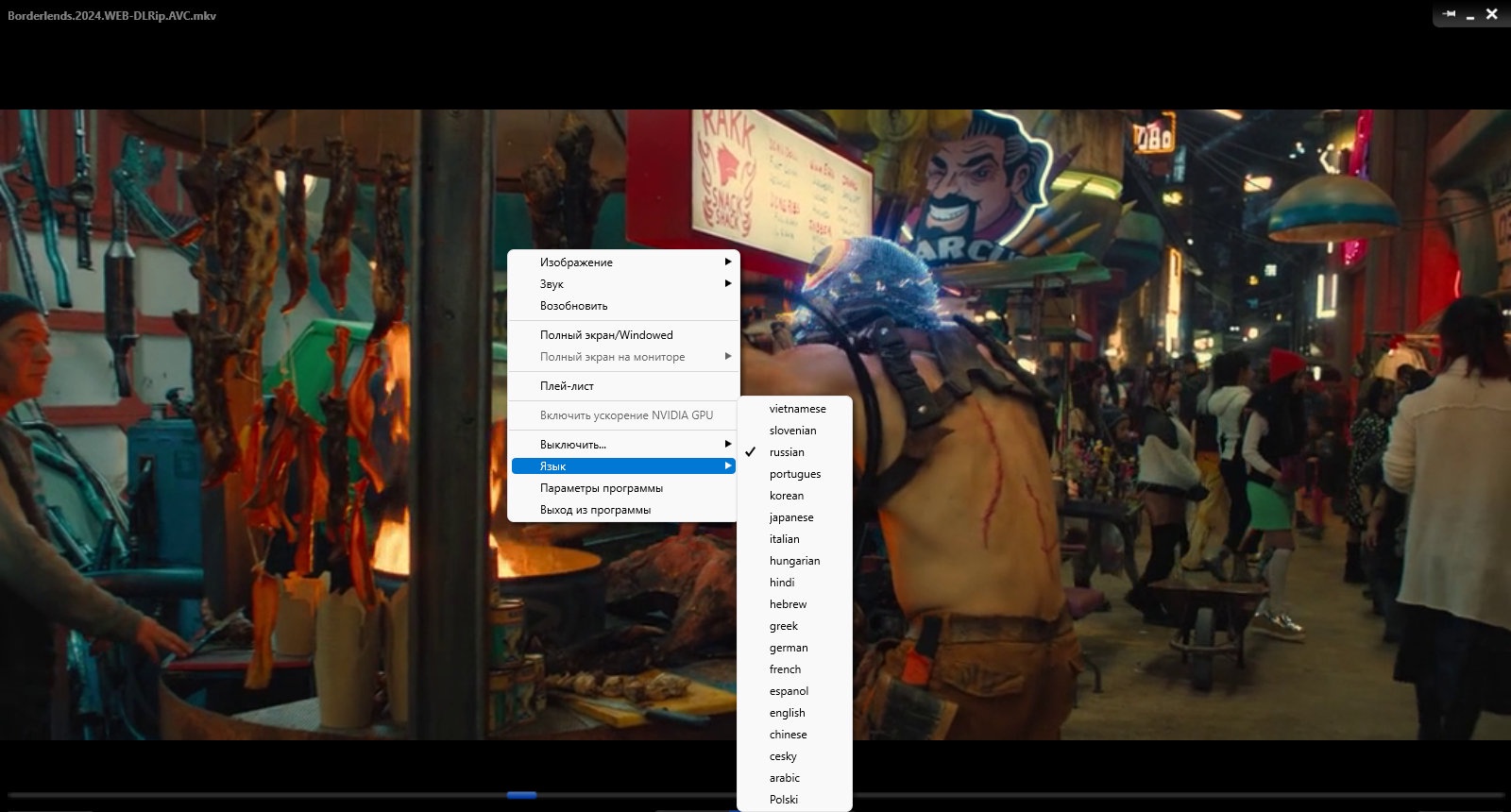This screenshot has width=1511, height=812.
Task: Pick japanese in the language submenu
Action: [x=794, y=517]
